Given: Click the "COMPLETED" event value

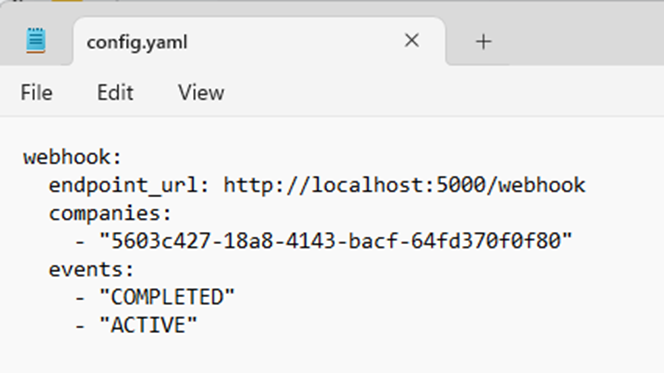Looking at the screenshot, I should (167, 297).
